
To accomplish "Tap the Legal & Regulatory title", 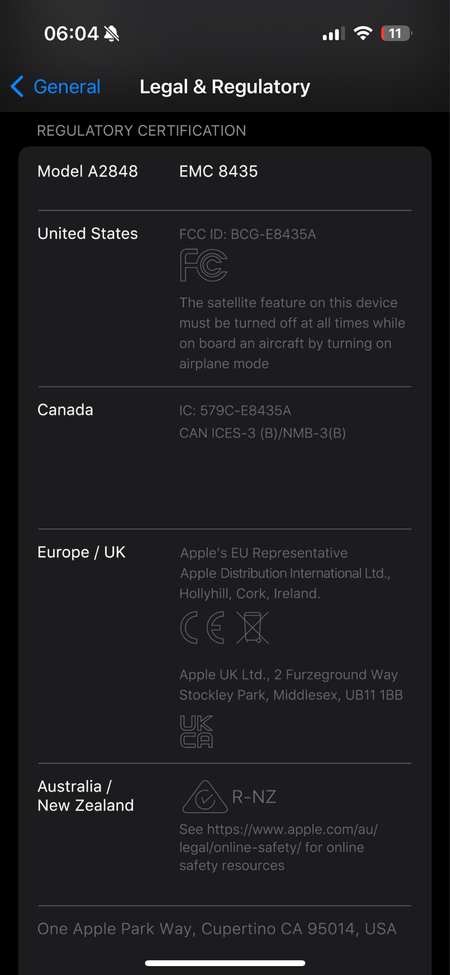I will click(225, 87).
